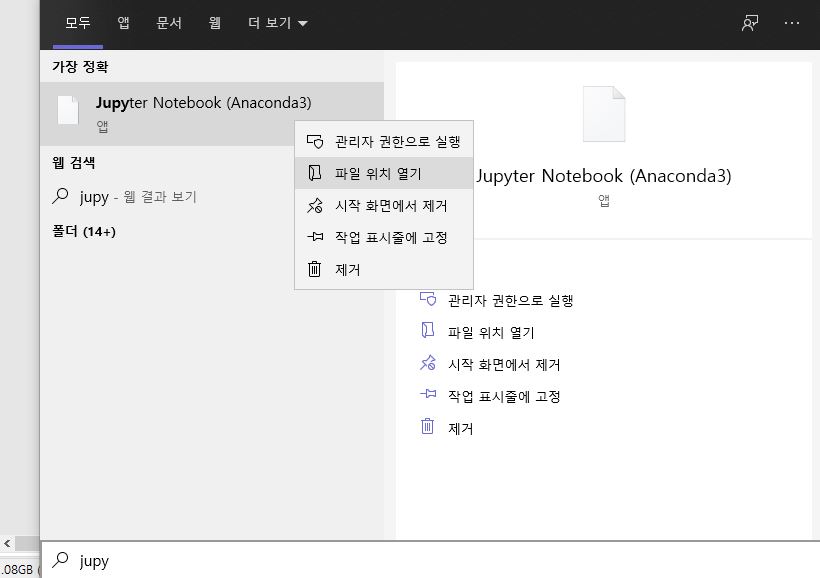
Task: Open the three-dot options menu
Action: tap(792, 23)
